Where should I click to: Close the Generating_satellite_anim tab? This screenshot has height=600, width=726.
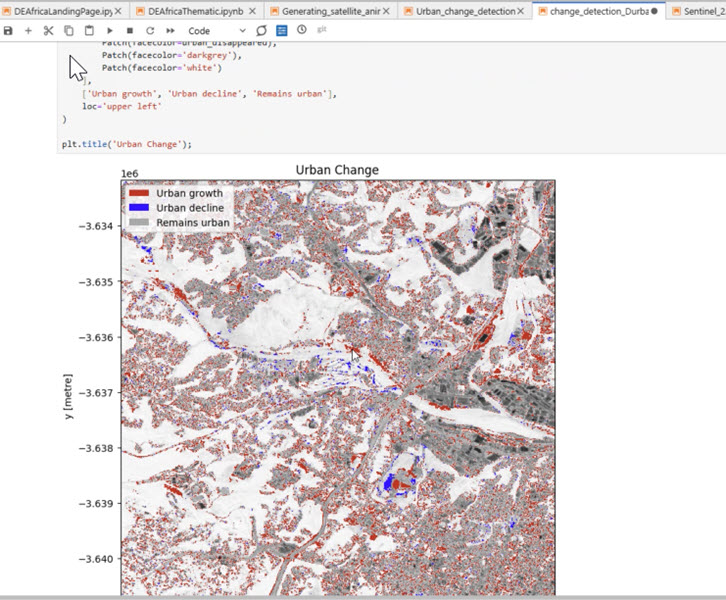coord(386,11)
